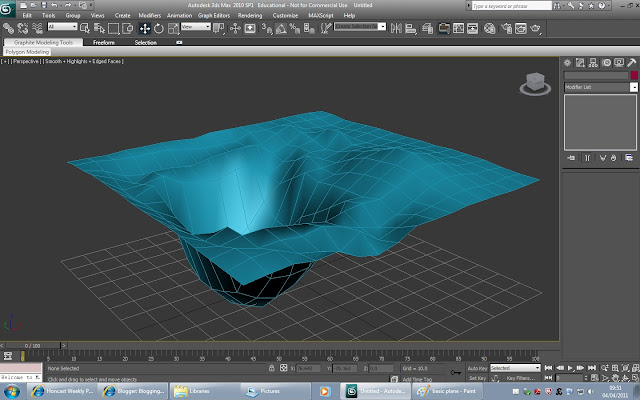The image size is (640, 400).
Task: Switch to the Freeform ribbon tab
Action: [104, 42]
